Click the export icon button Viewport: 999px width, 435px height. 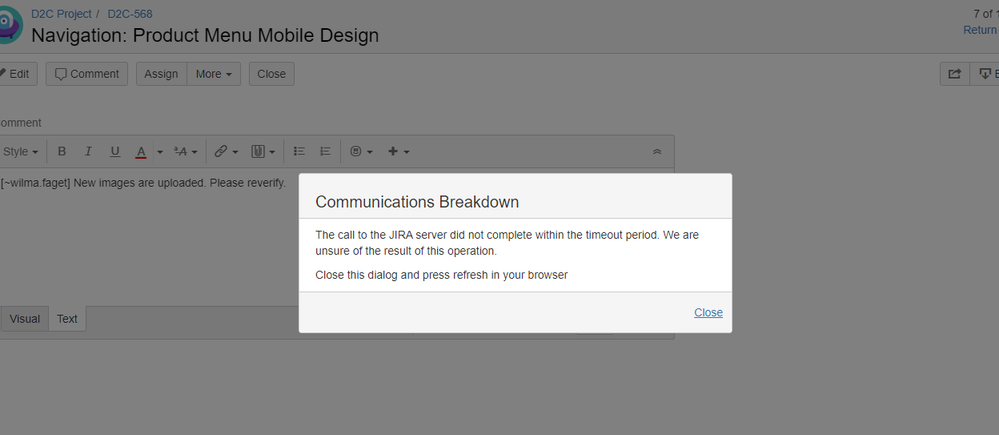[984, 74]
